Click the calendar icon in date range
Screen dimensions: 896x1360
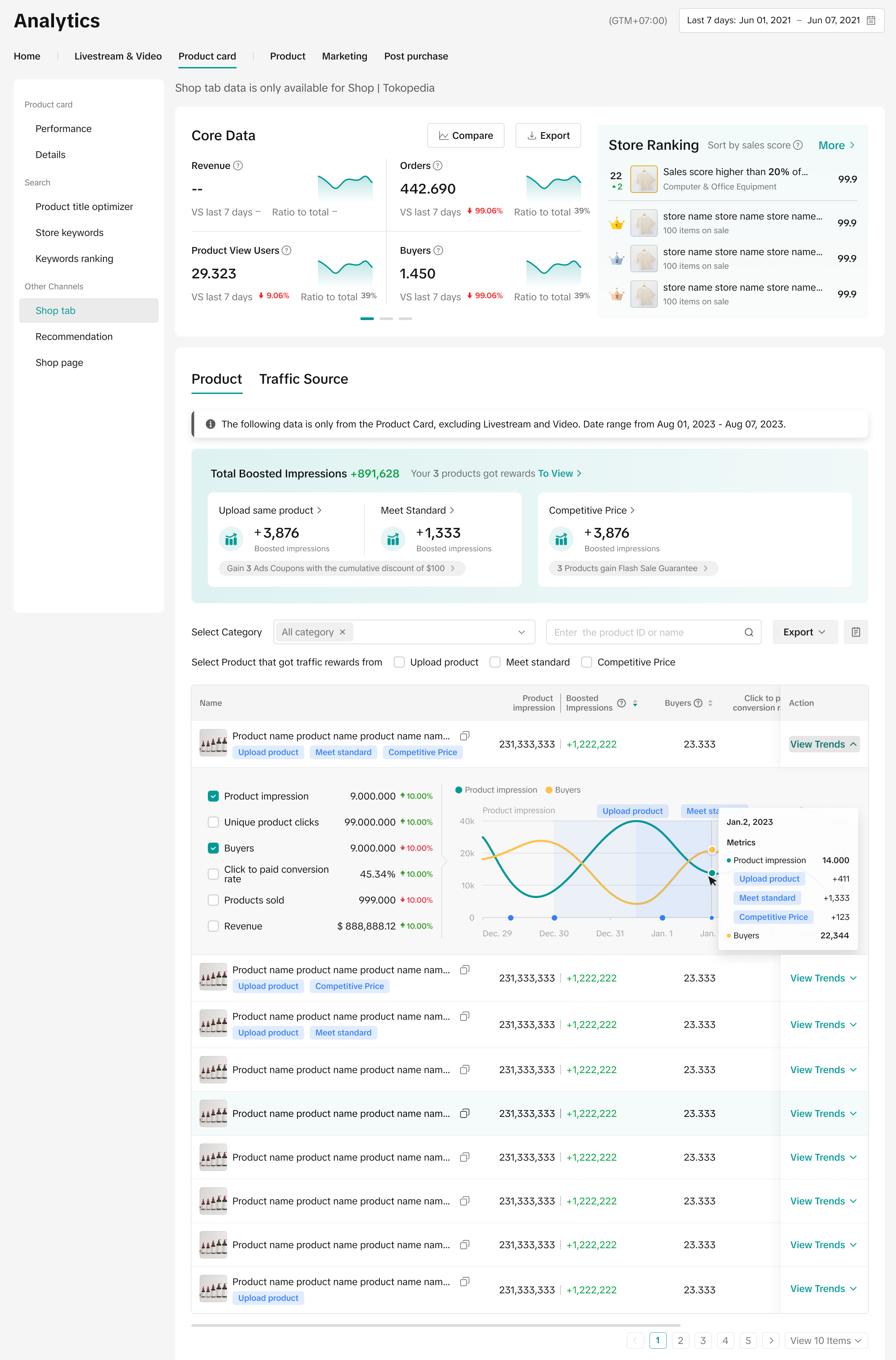(x=870, y=21)
